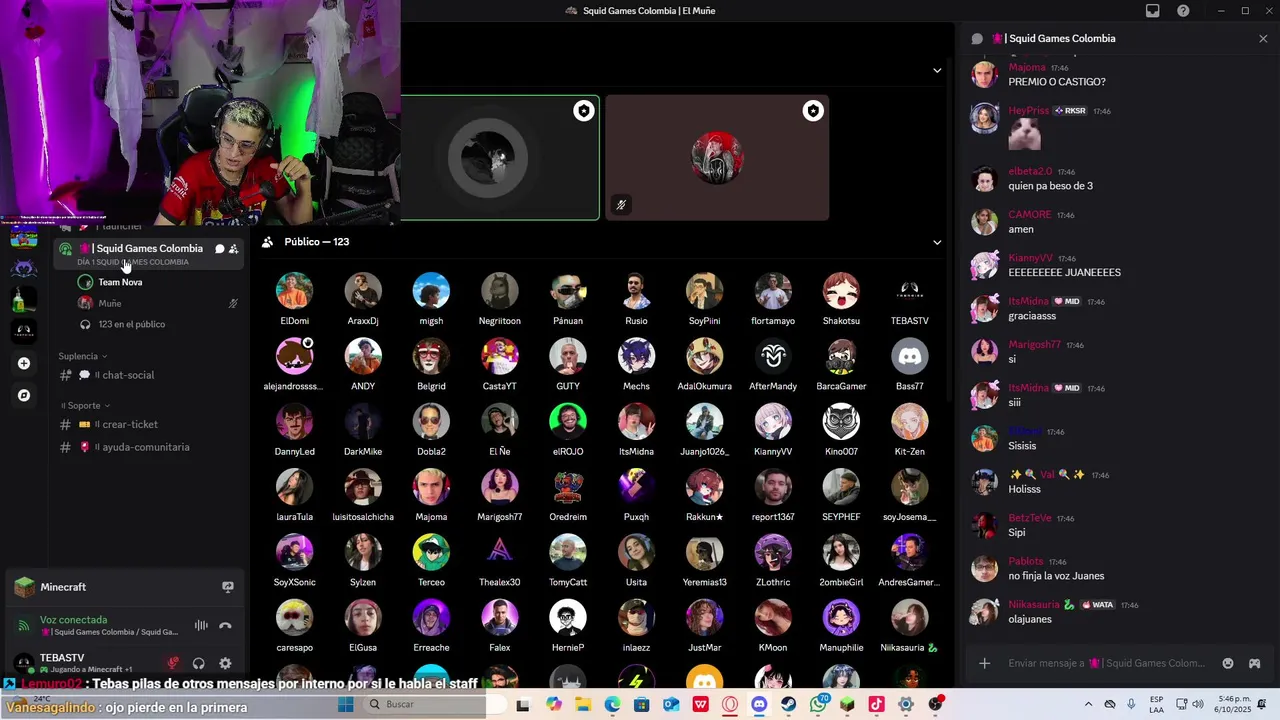
Task: Click the WATA tag next to Niikasauria
Action: 1097,605
